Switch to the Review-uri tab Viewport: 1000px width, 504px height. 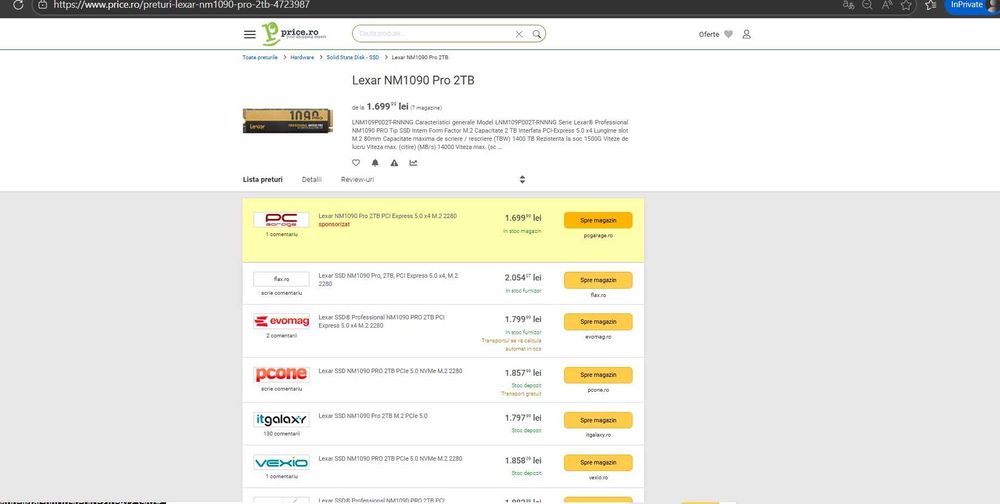tap(357, 179)
